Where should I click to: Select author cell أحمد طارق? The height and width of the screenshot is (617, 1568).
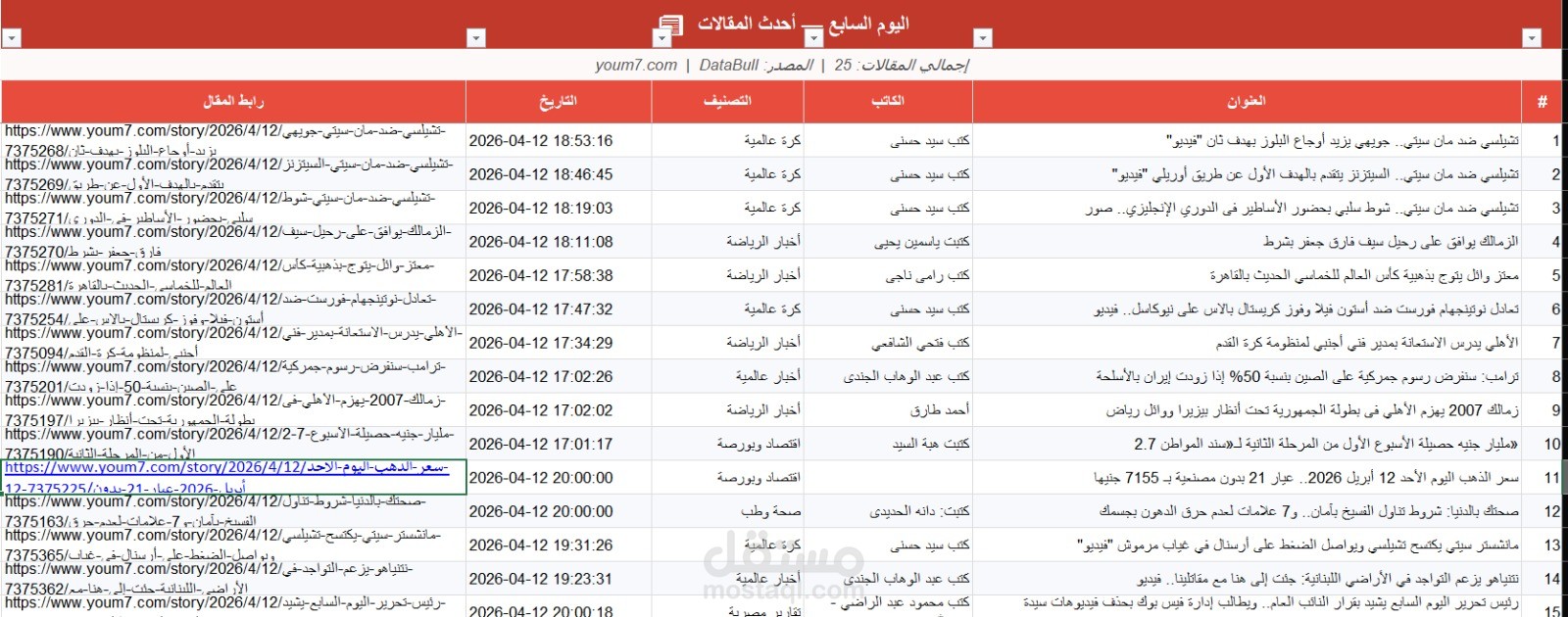point(888,410)
